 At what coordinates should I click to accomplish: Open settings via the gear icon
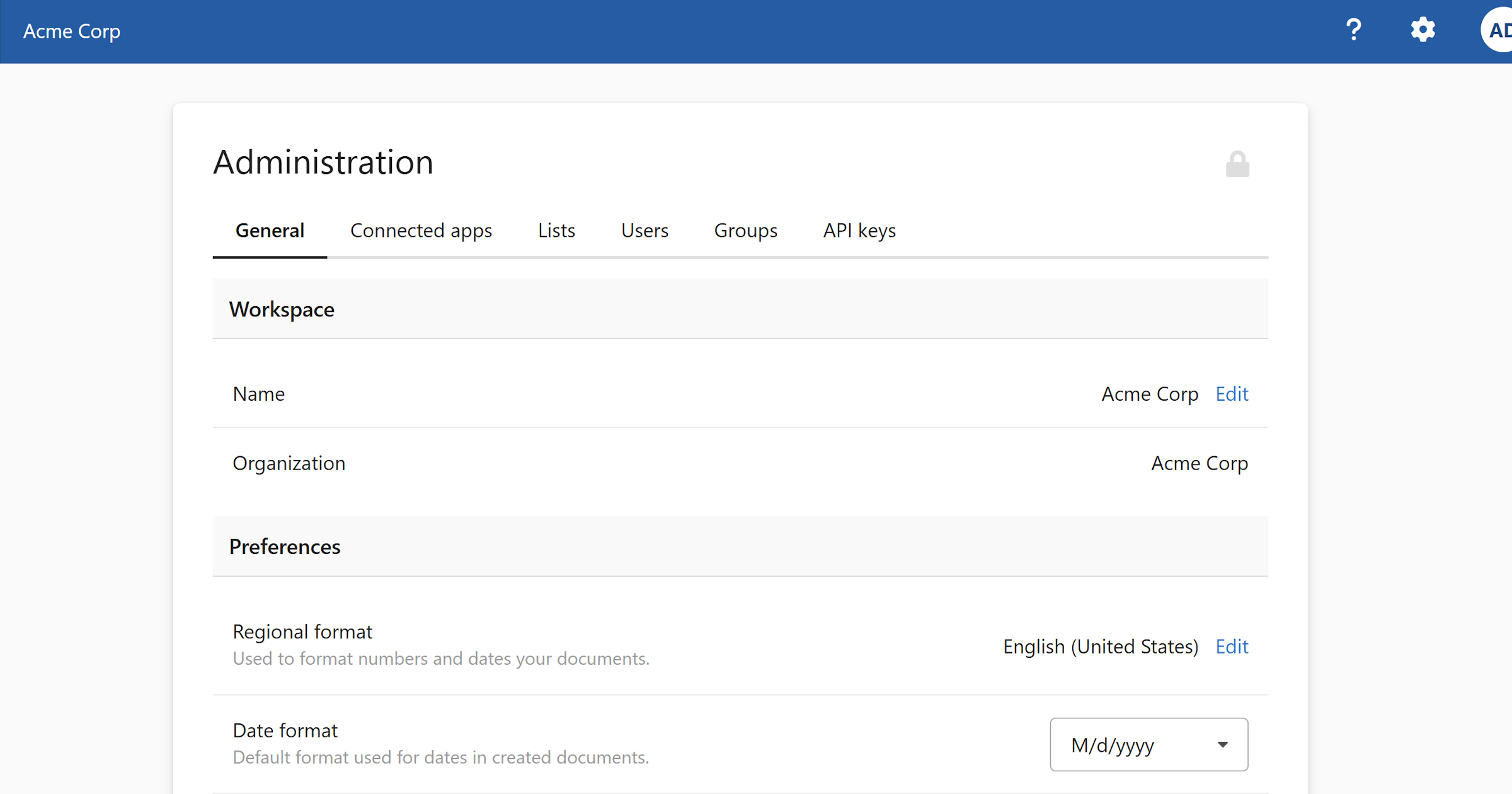(x=1423, y=30)
